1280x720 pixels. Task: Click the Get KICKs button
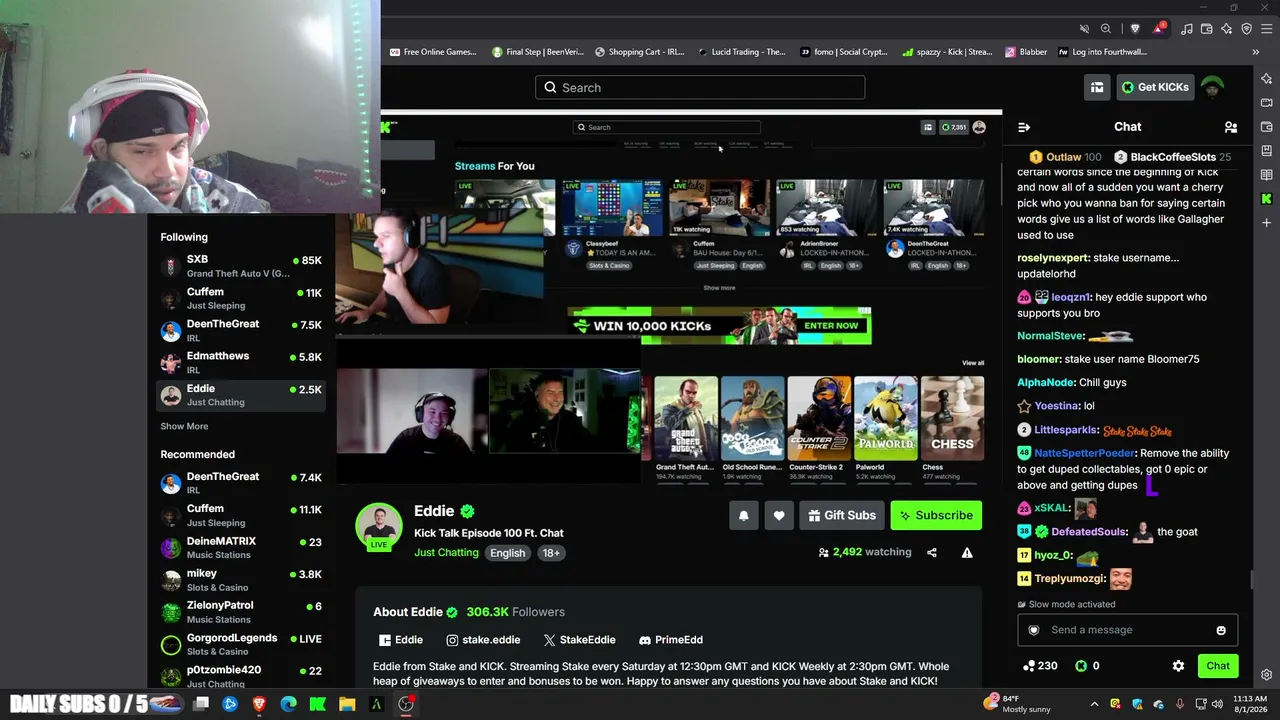[1155, 87]
